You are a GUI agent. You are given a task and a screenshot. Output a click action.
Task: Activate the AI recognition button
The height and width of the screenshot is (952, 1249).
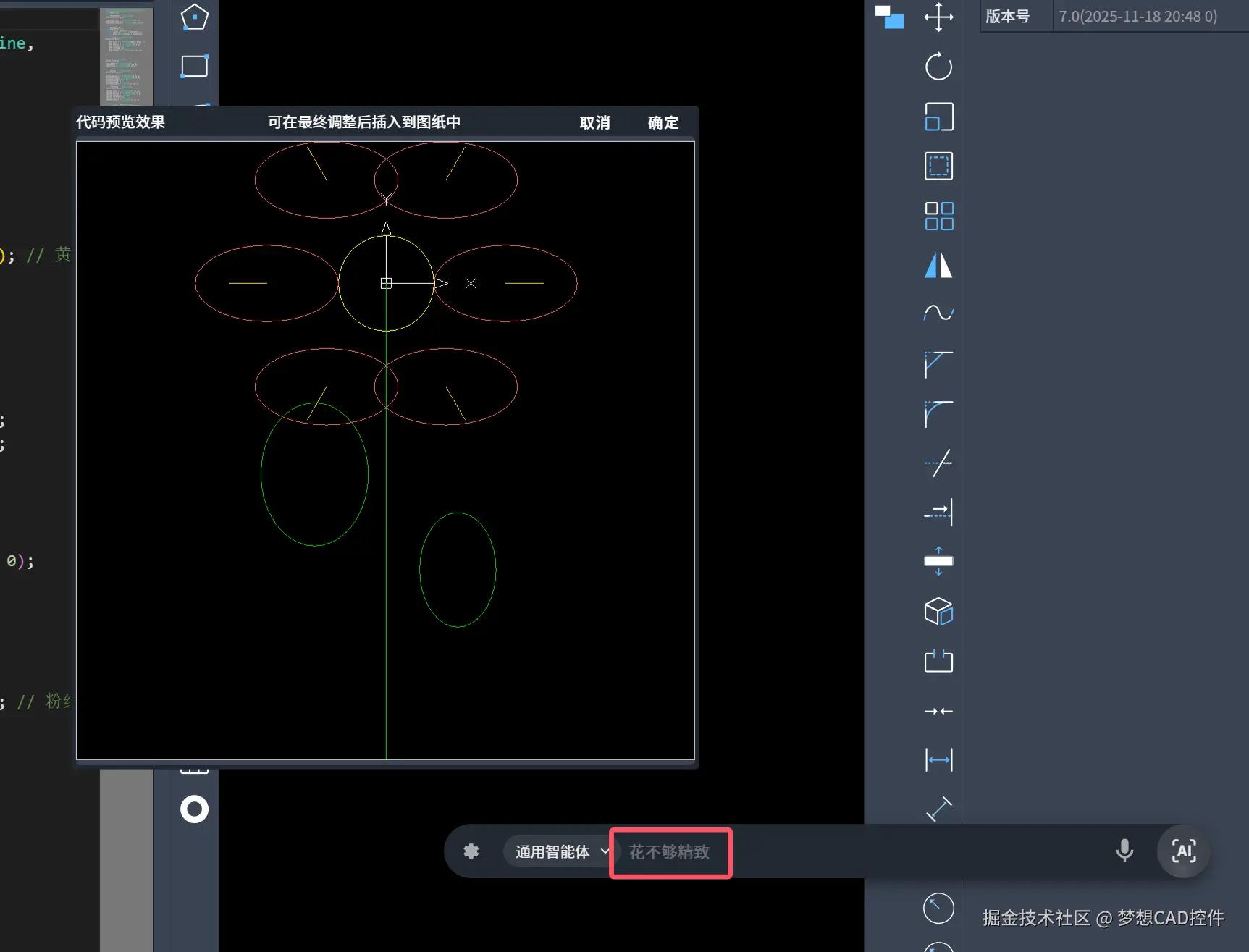tap(1183, 851)
